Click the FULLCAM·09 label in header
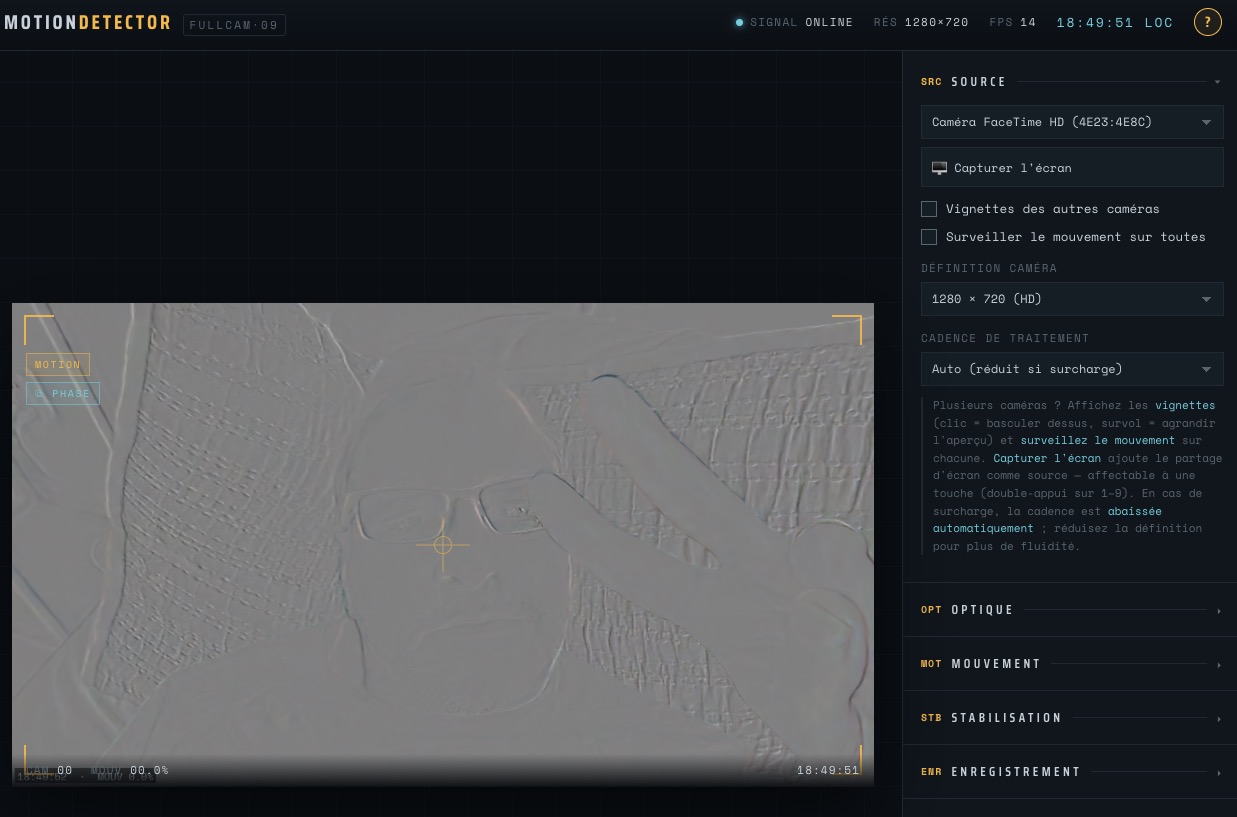The width and height of the screenshot is (1237, 817). coord(234,24)
